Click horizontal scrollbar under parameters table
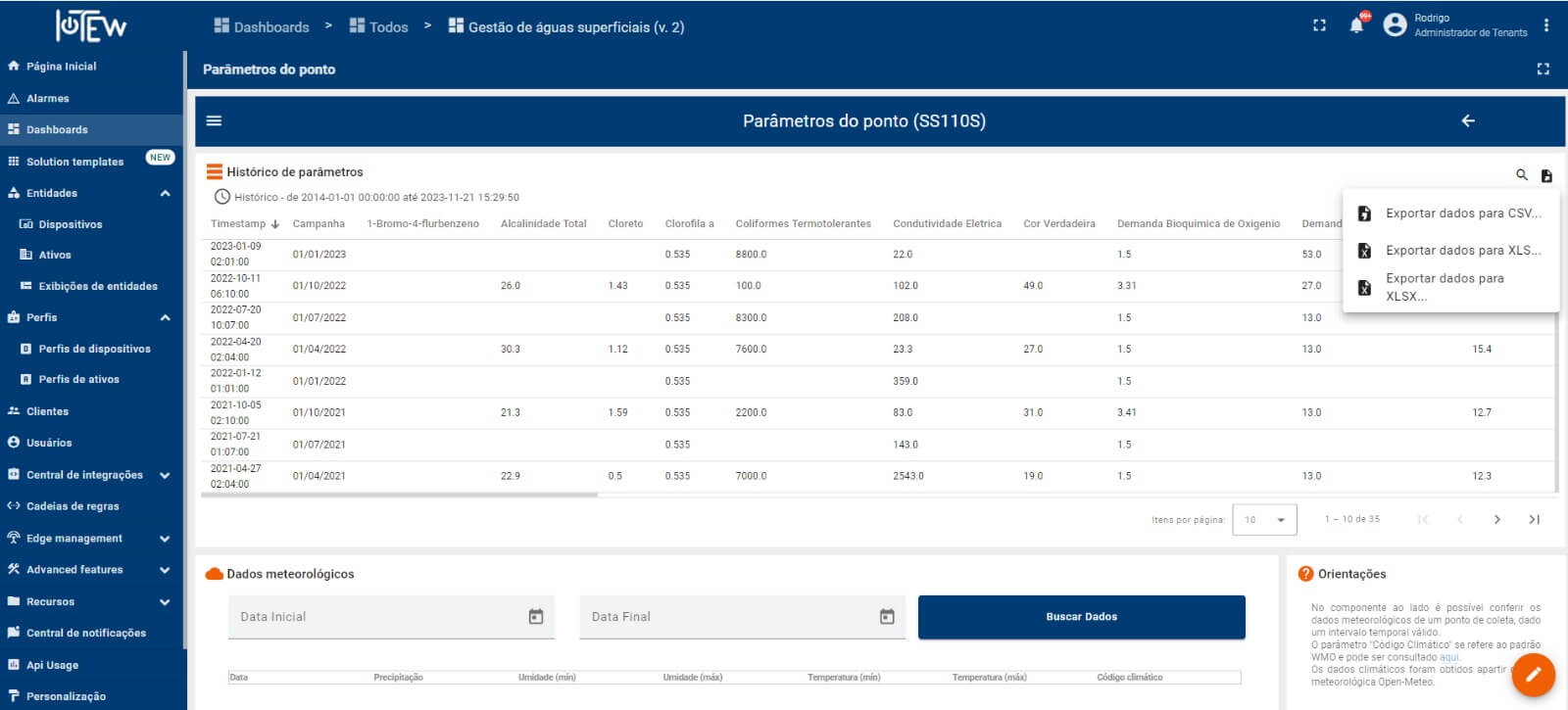The width and height of the screenshot is (1568, 710). (400, 496)
